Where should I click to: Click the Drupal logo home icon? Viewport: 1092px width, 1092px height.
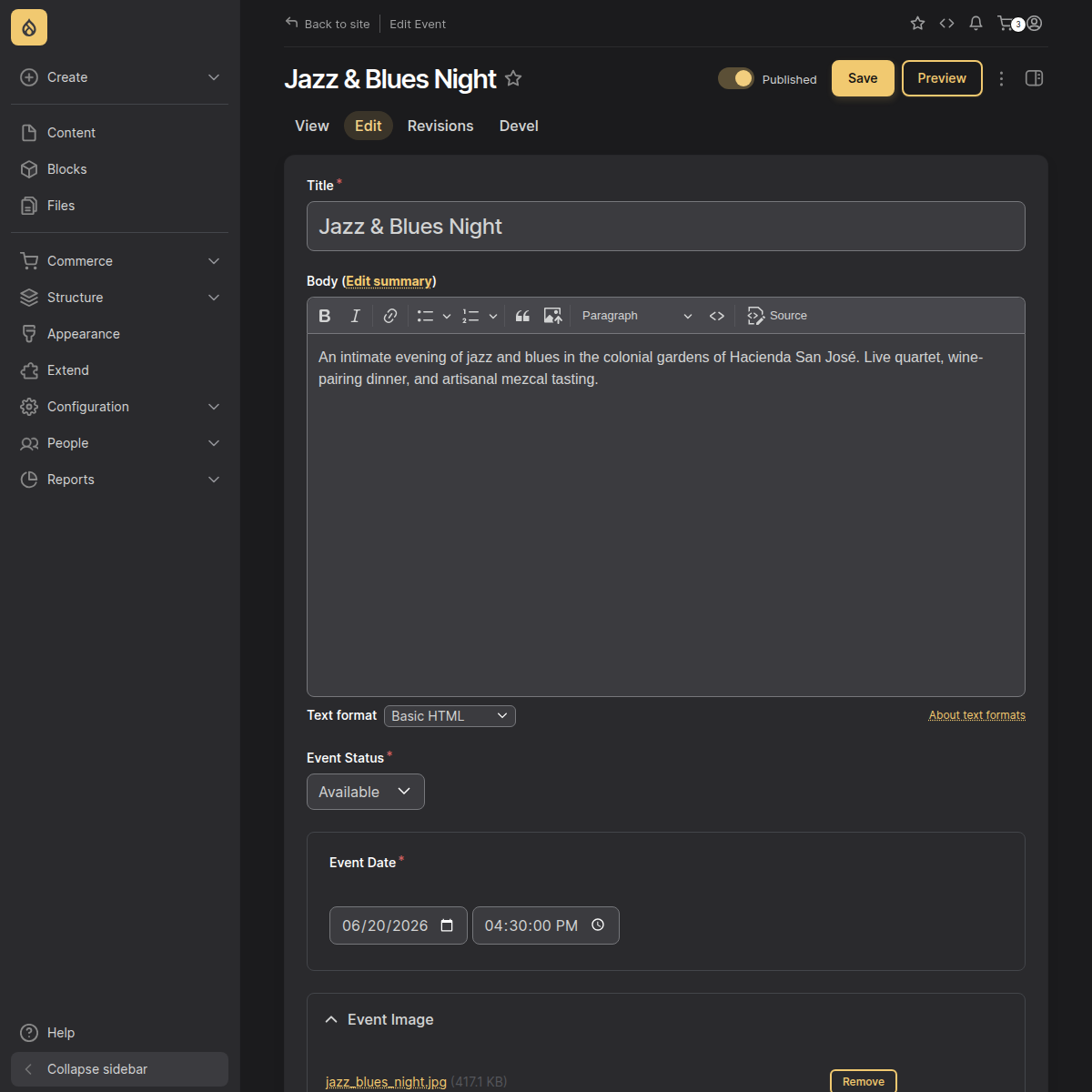pos(29,28)
